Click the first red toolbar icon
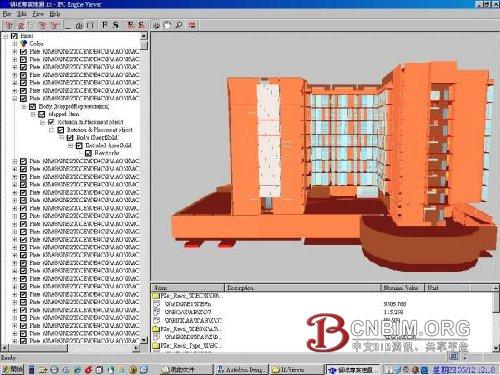The height and width of the screenshot is (375, 500). coord(9,25)
